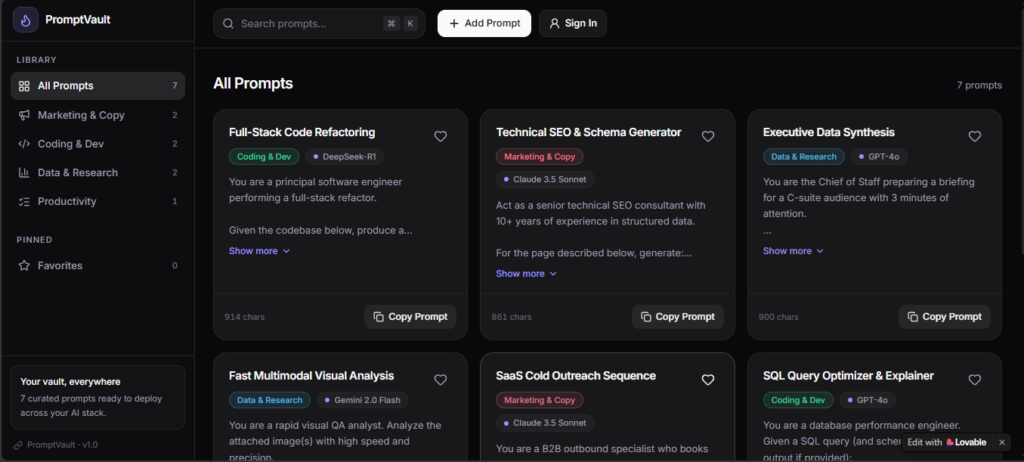
Task: Click the 'Your vault, everywhere' heading
Action: click(x=70, y=382)
